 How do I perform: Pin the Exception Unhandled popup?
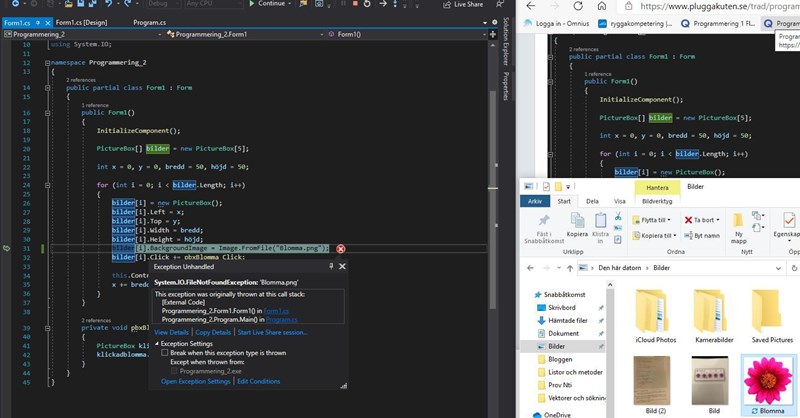pyautogui.click(x=331, y=267)
